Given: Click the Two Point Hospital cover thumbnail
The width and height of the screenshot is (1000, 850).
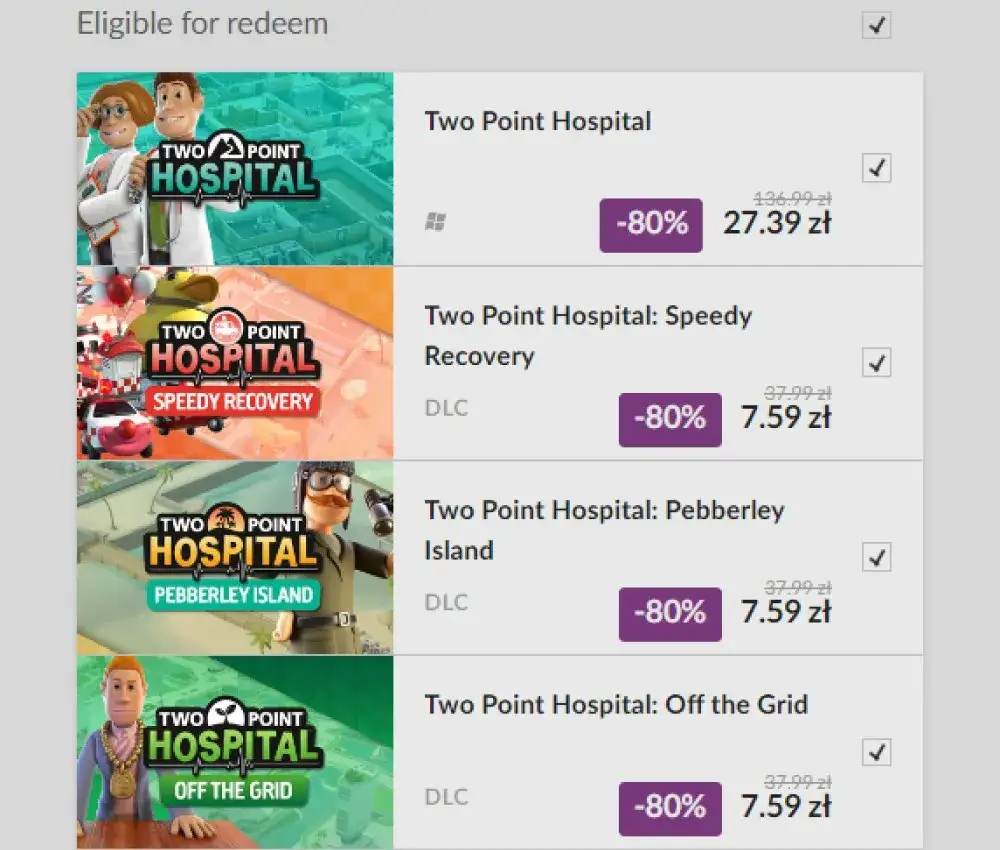Looking at the screenshot, I should coord(235,169).
